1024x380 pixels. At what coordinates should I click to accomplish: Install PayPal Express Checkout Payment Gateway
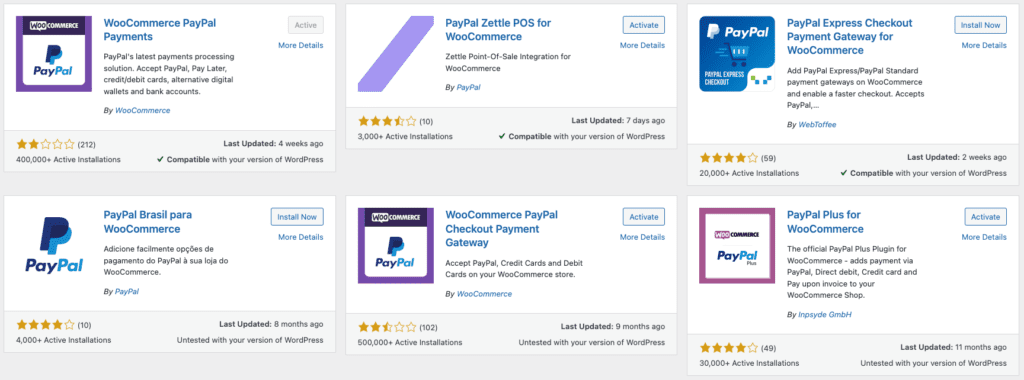click(x=980, y=25)
